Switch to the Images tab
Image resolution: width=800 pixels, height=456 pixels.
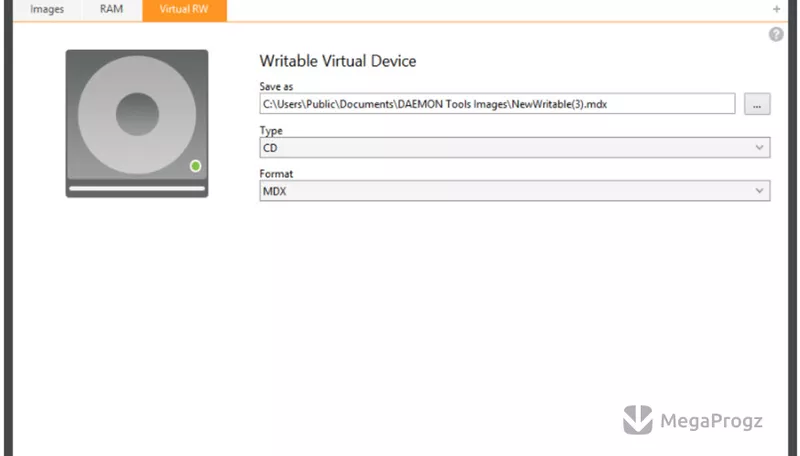tap(47, 9)
